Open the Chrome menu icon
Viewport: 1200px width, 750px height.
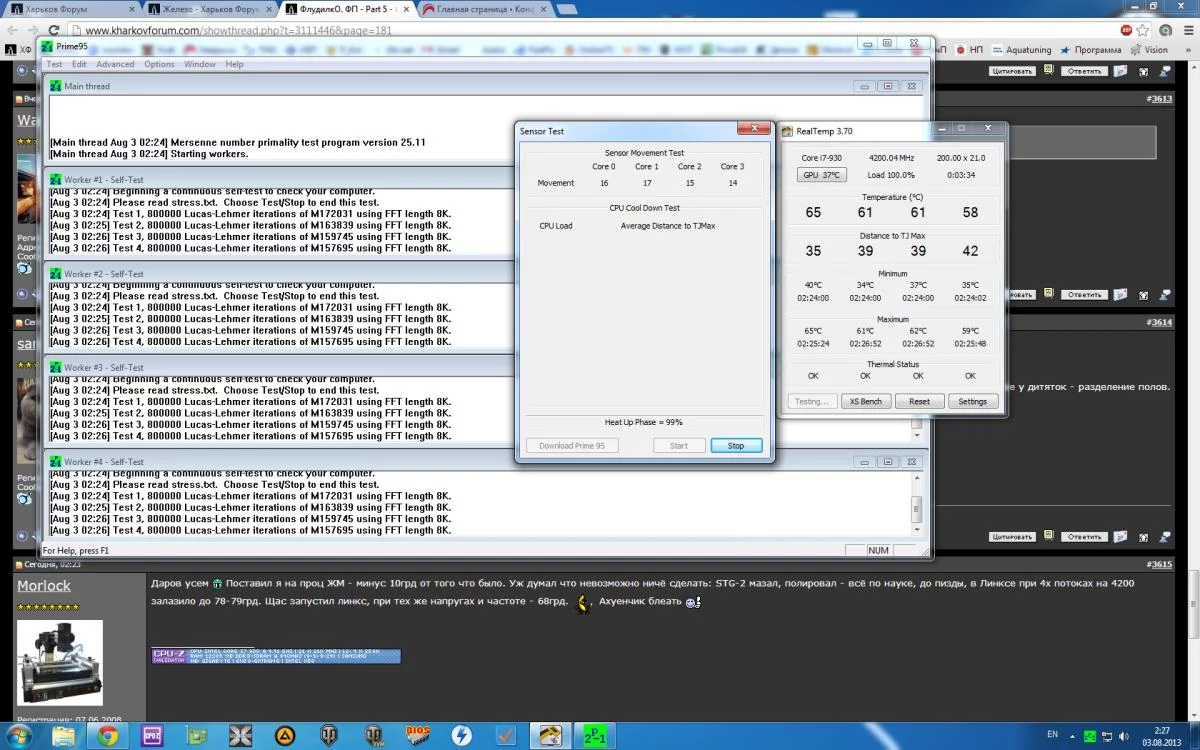coord(1187,30)
